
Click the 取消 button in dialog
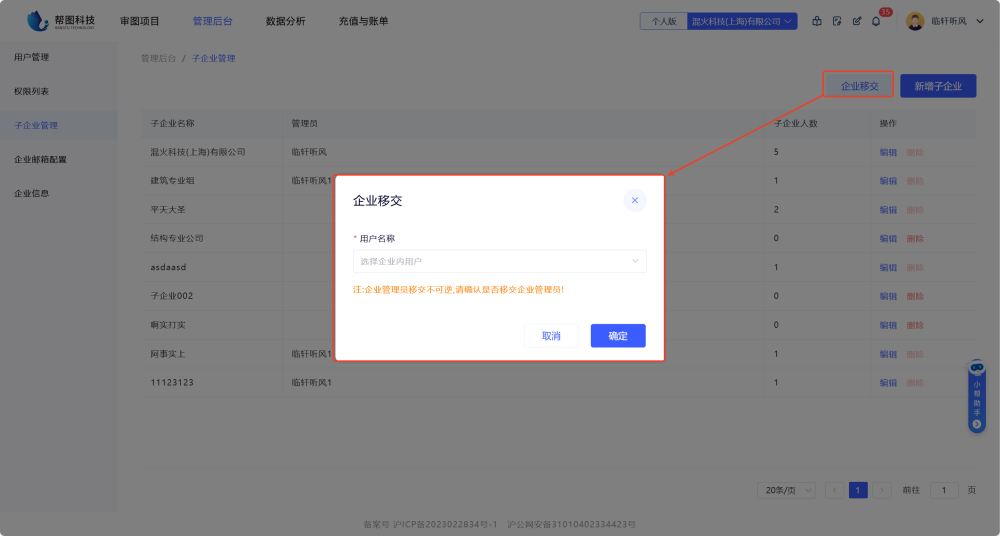pos(551,336)
